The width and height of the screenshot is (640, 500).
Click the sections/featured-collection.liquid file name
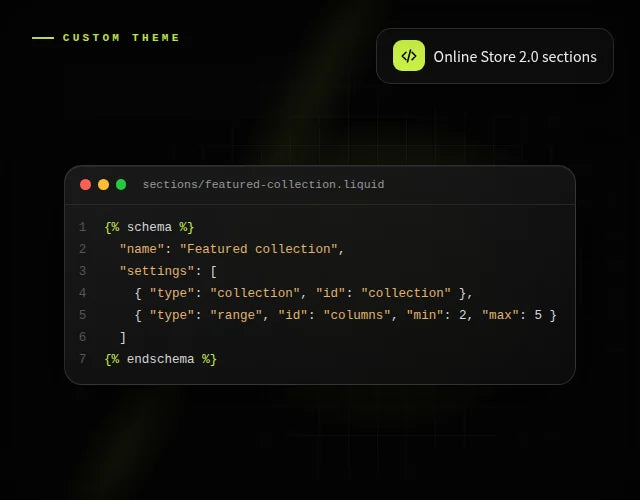(x=263, y=184)
